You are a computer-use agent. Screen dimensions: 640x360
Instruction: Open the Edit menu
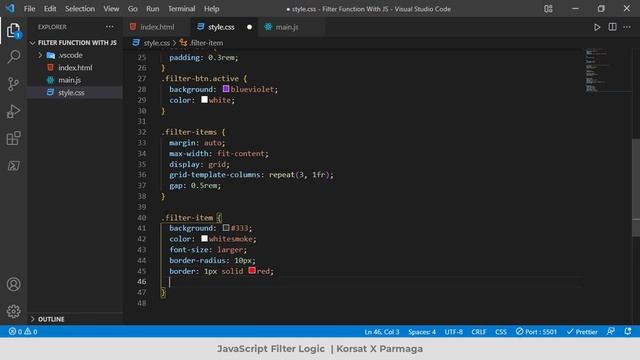point(50,9)
